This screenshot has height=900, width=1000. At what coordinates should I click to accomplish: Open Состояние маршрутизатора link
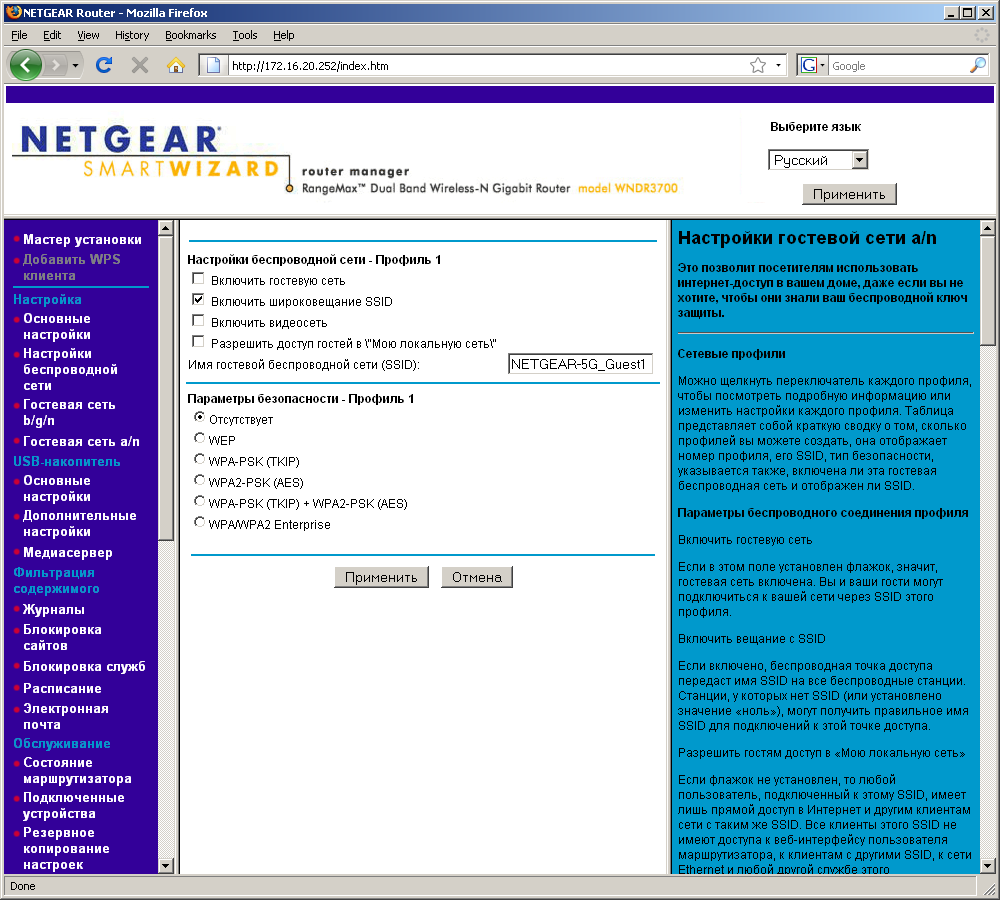click(77, 771)
